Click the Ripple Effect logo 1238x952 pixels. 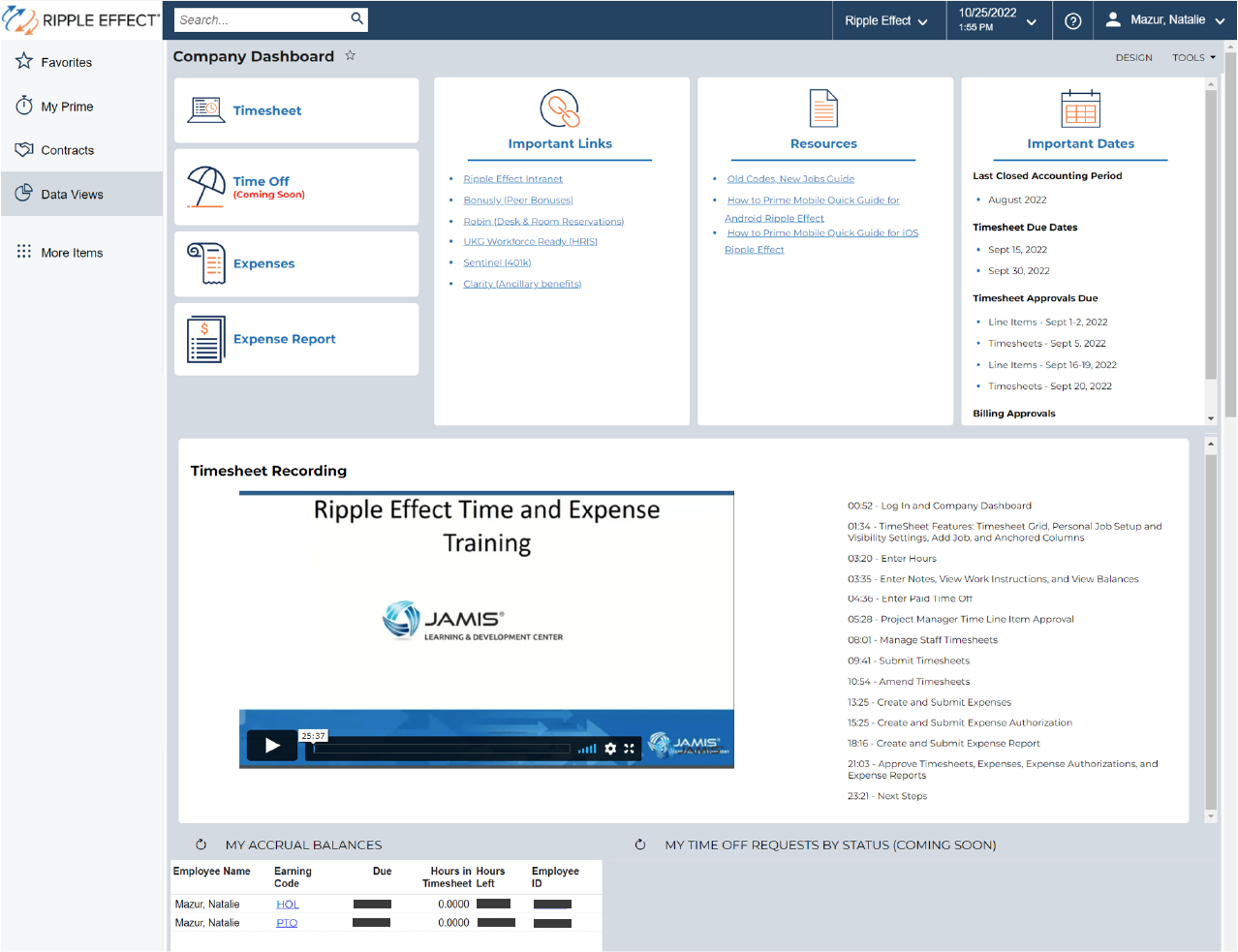80,19
